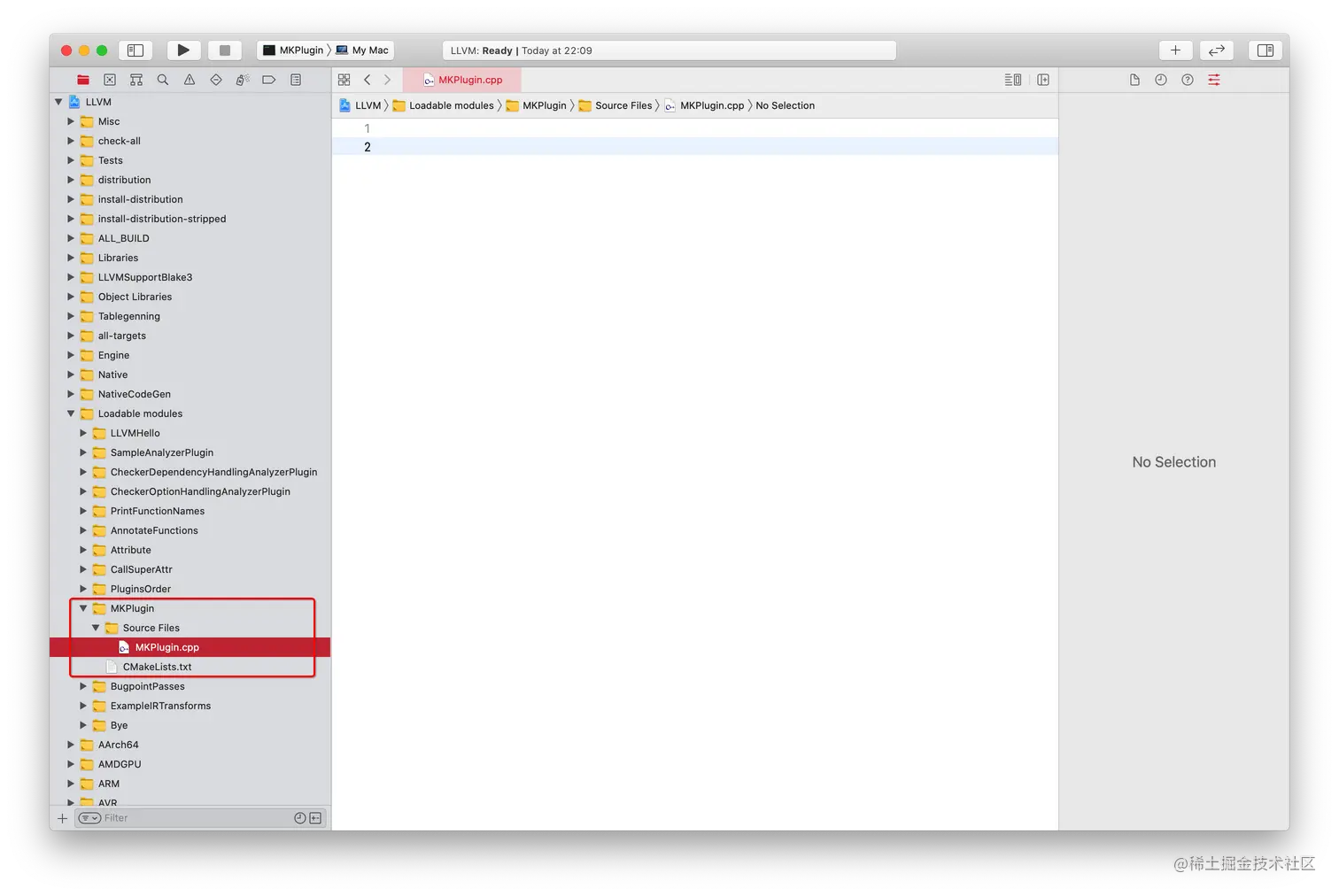Screen dimensions: 1339x896
Task: Enable code review with the arrows button
Action: [1217, 50]
